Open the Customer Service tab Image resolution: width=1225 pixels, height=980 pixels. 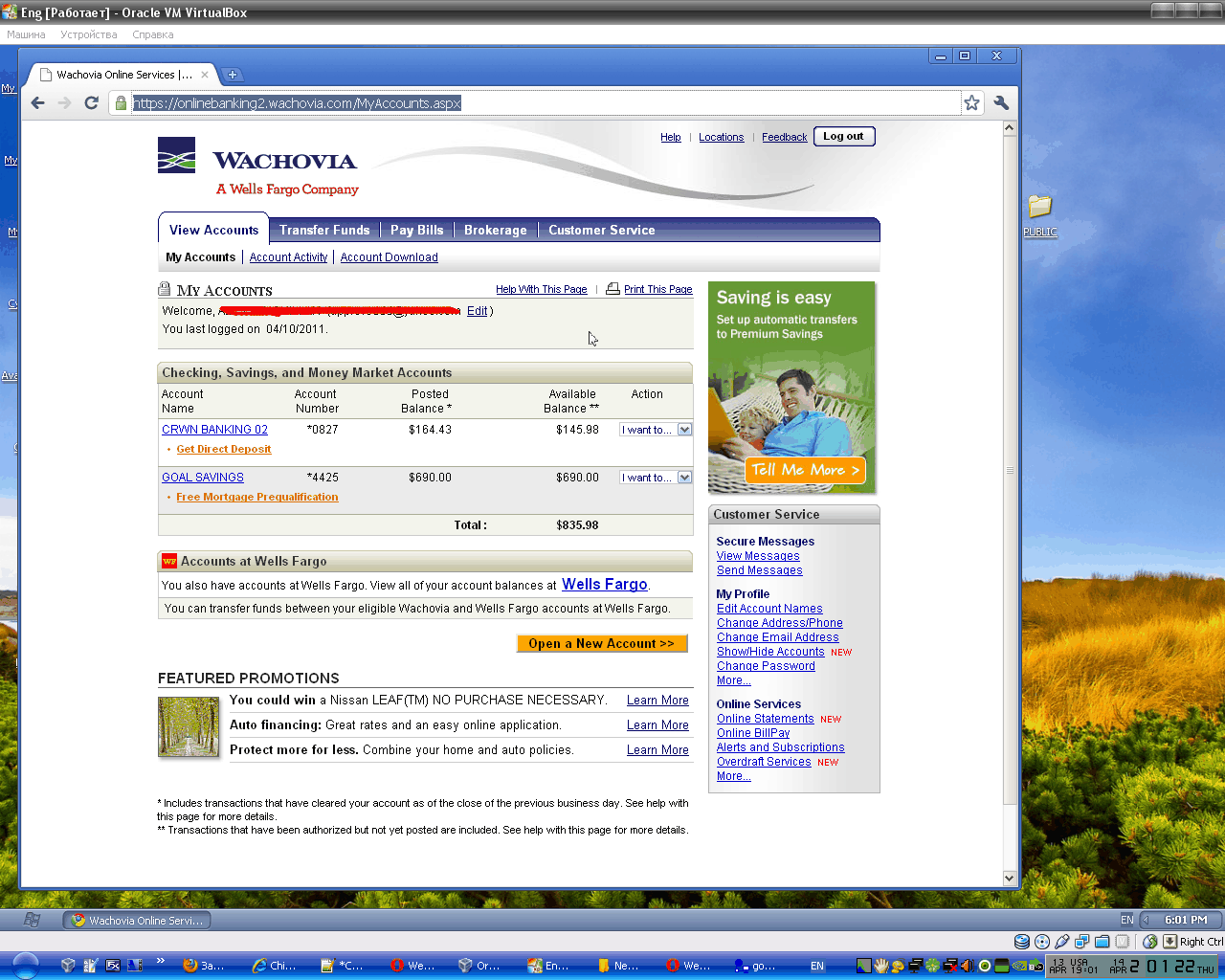tap(602, 230)
